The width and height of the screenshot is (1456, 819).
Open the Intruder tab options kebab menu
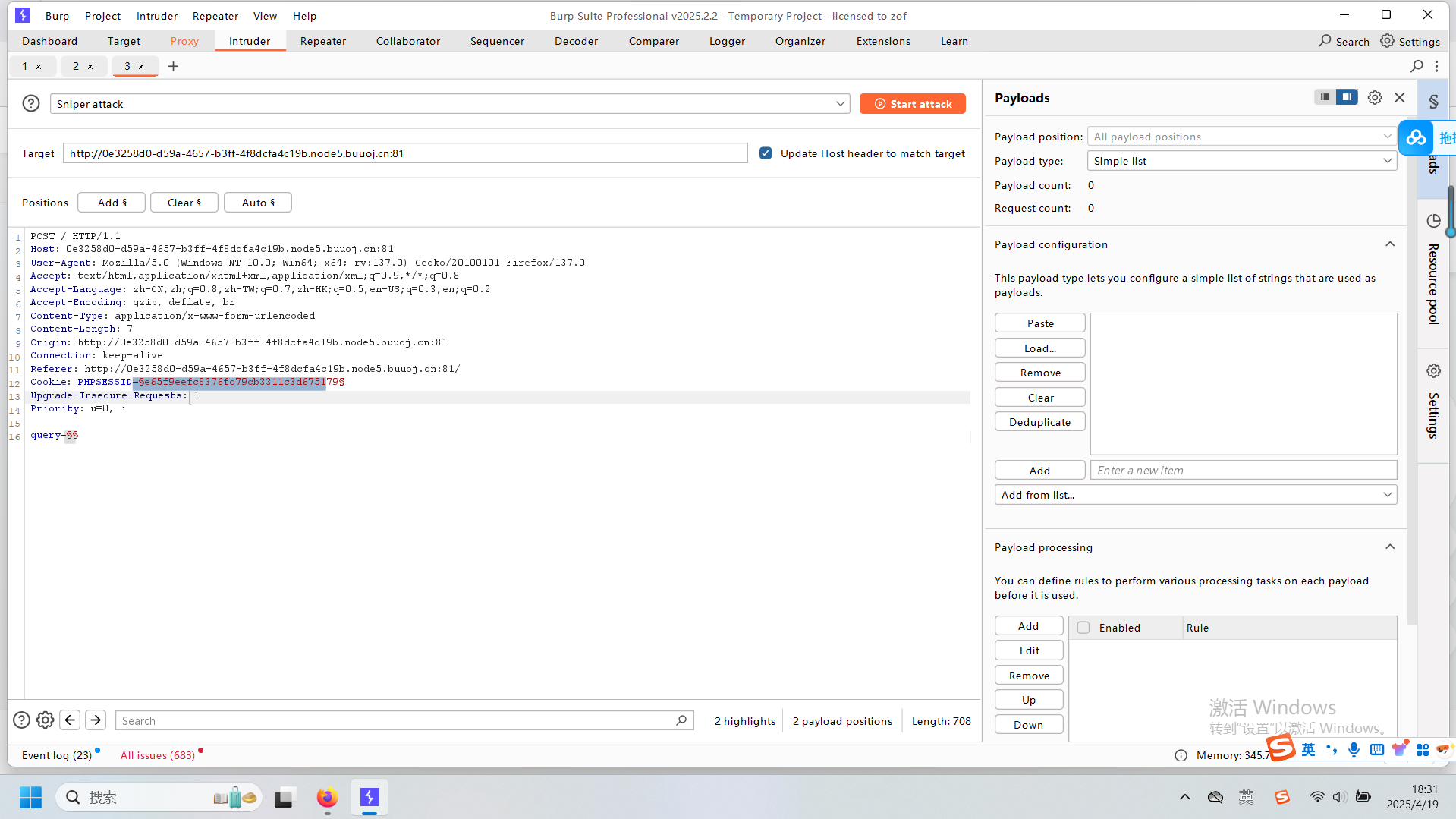[1436, 66]
